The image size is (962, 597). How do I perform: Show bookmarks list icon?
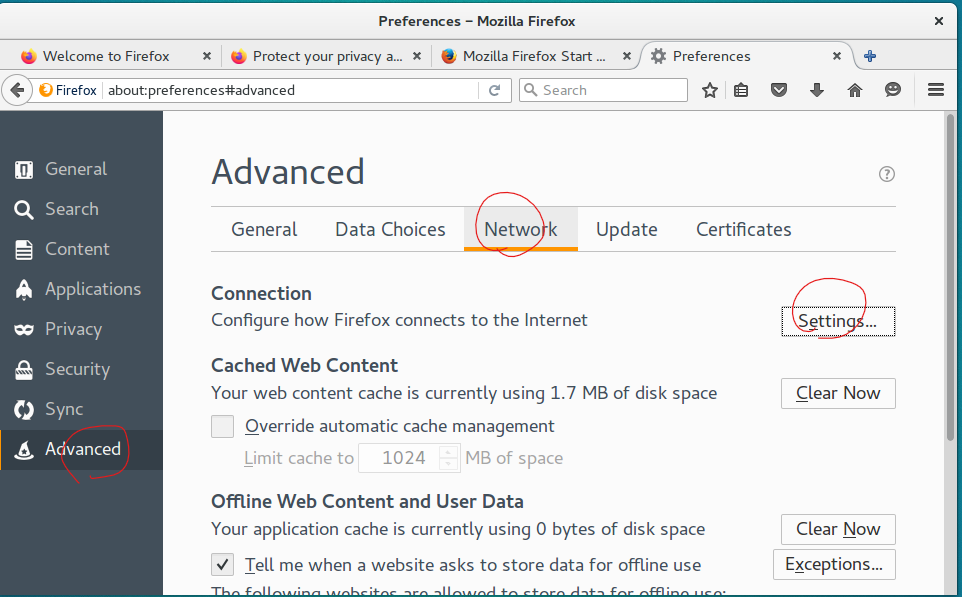741,90
